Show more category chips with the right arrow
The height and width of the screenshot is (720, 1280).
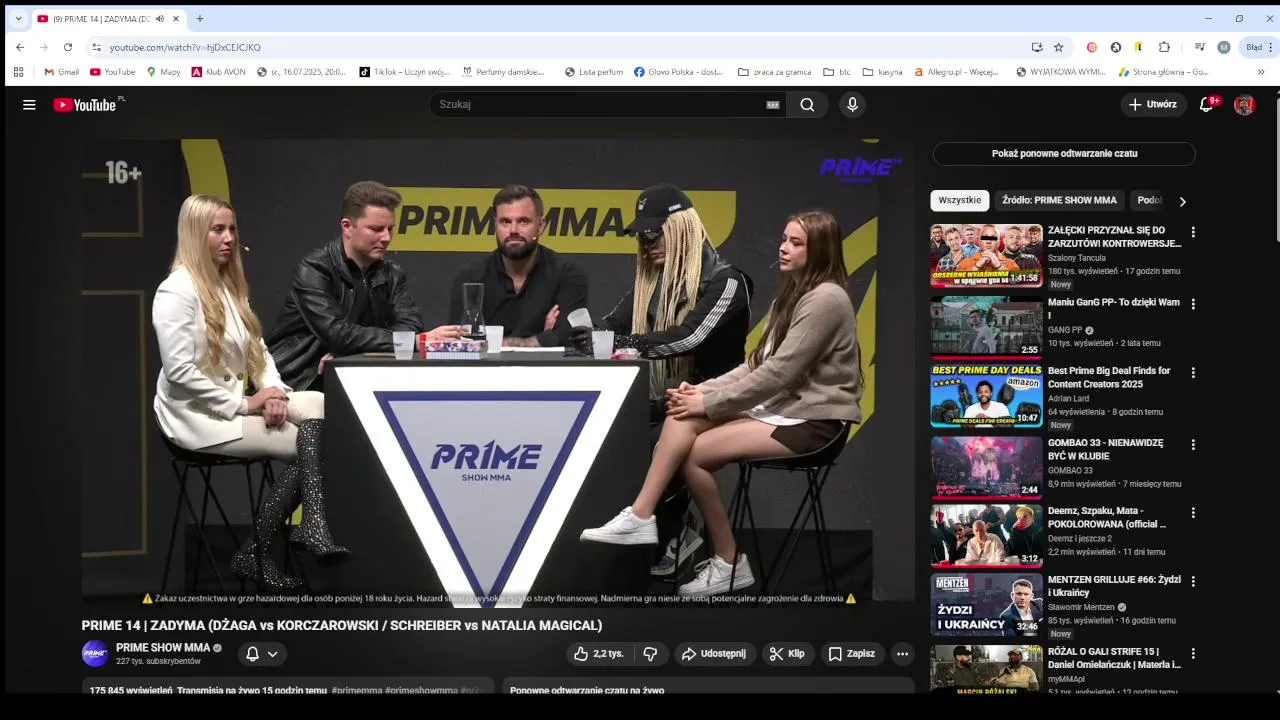1182,201
